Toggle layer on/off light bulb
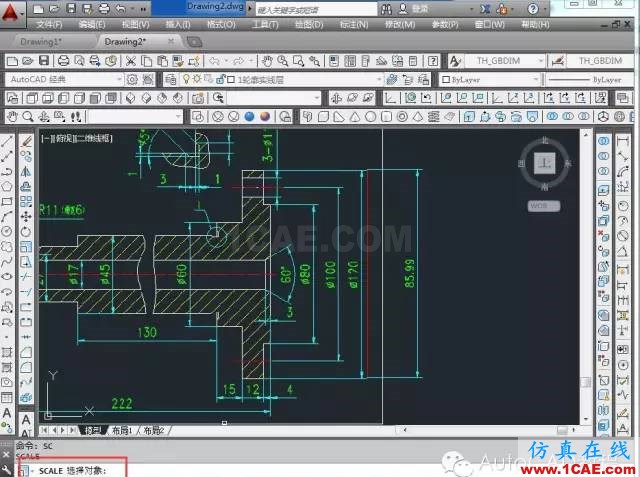 (x=186, y=79)
